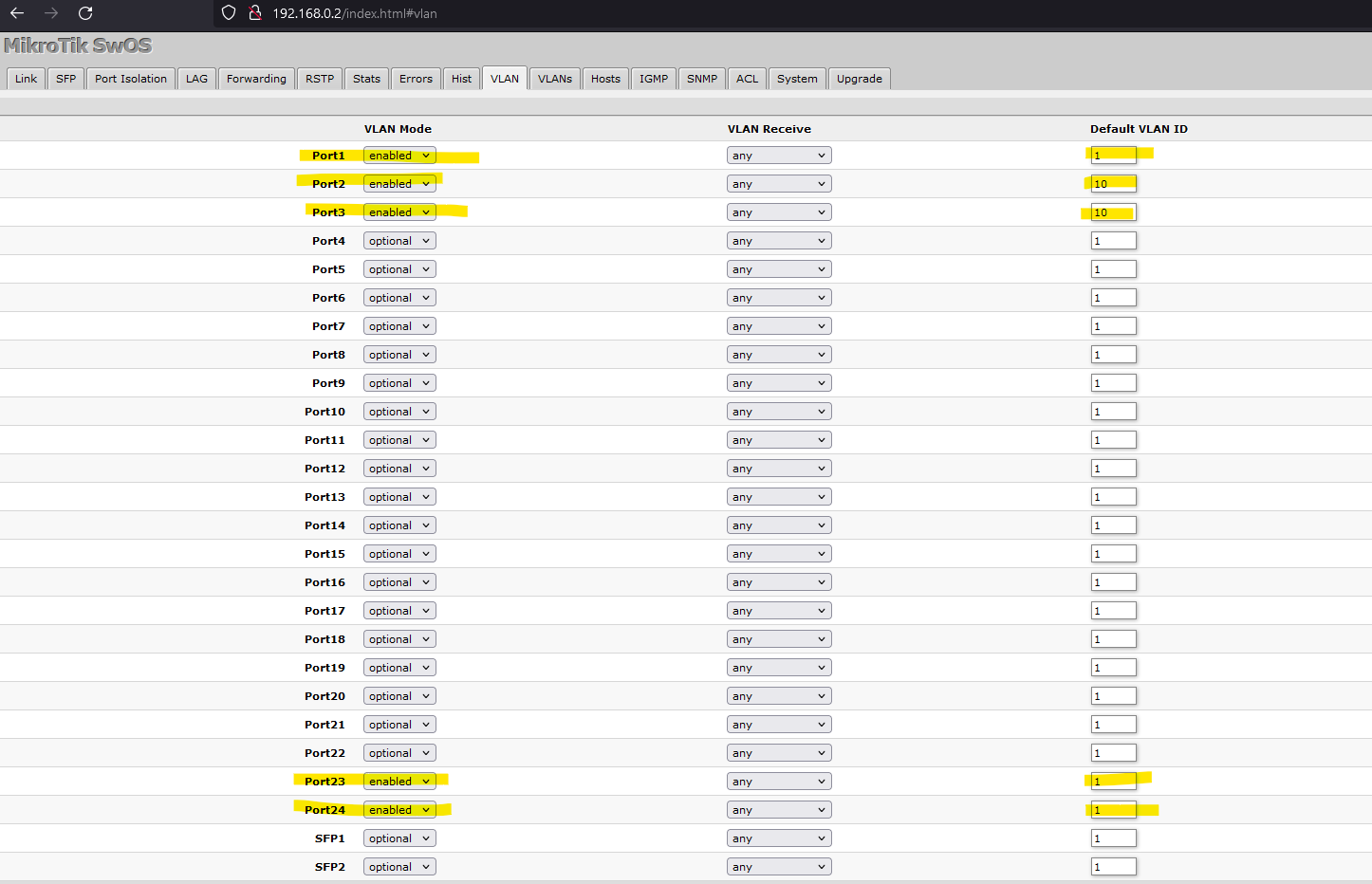
Task: Open Port15 VLAN Mode dropdown
Action: coord(399,554)
